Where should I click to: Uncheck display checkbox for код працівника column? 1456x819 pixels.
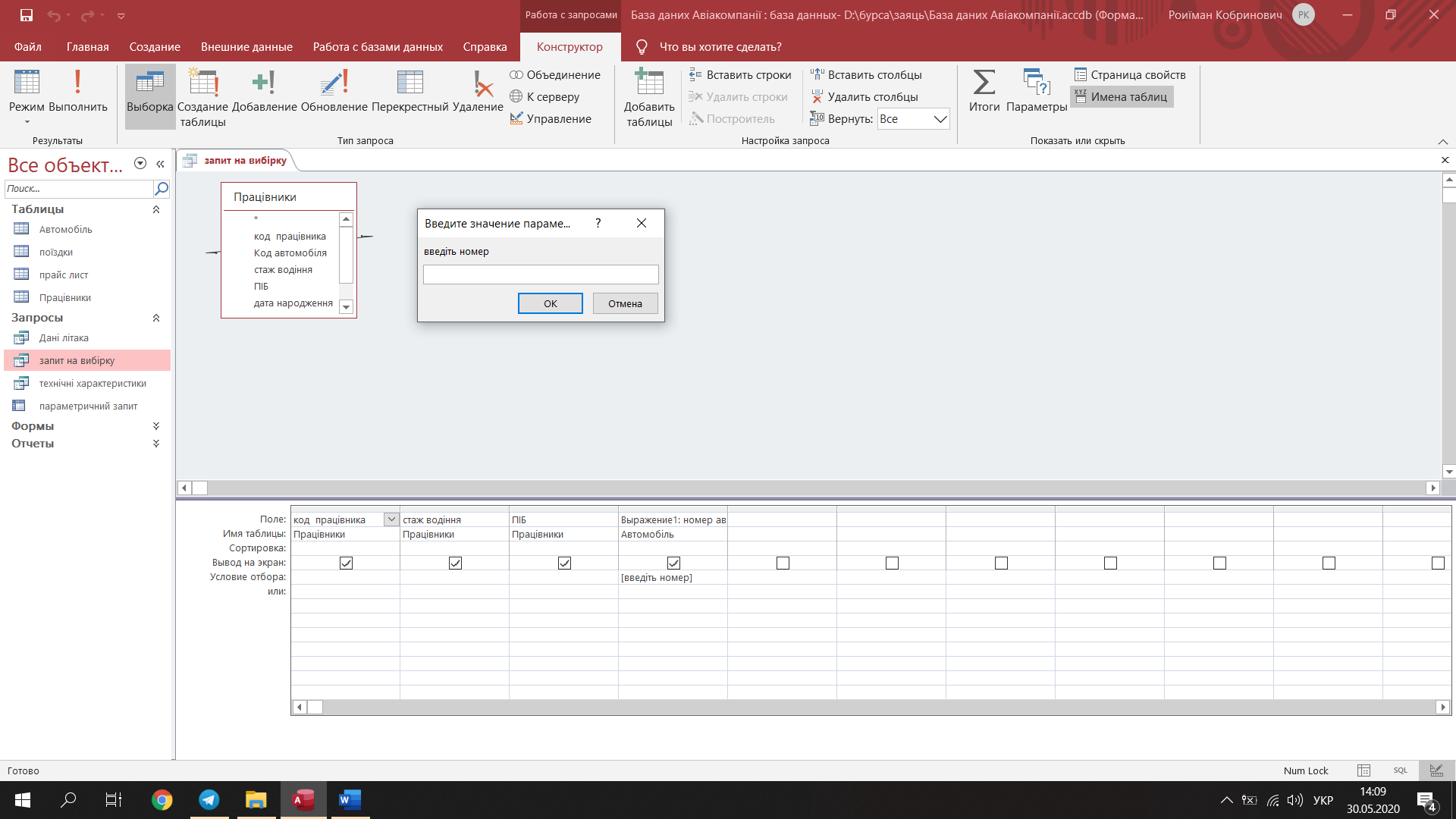coord(346,563)
